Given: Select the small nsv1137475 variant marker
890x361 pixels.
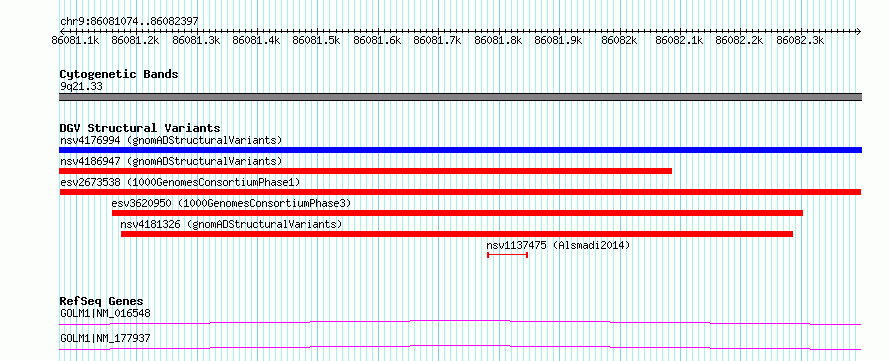Looking at the screenshot, I should pyautogui.click(x=507, y=255).
